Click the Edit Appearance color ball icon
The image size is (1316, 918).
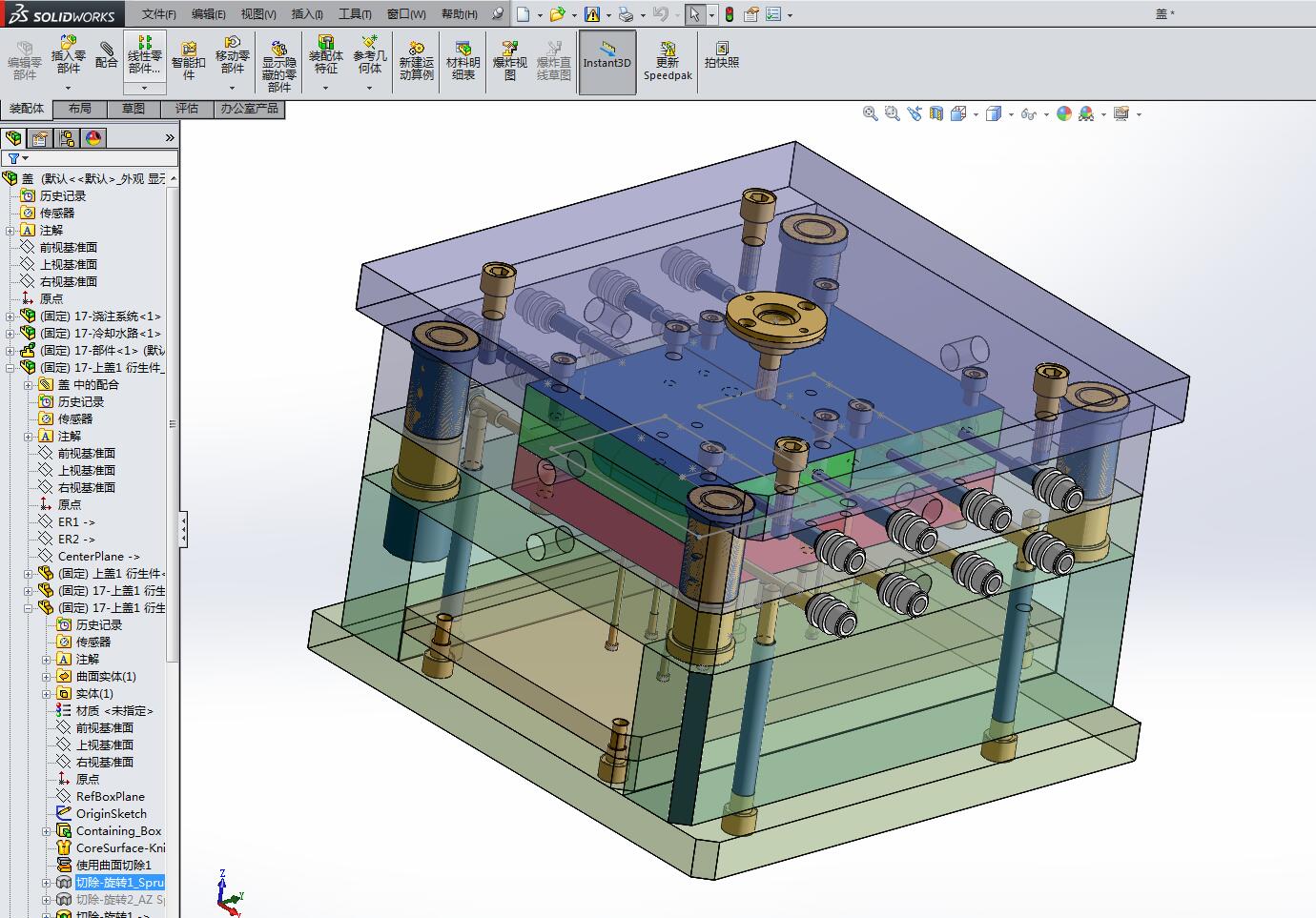pyautogui.click(x=1064, y=113)
